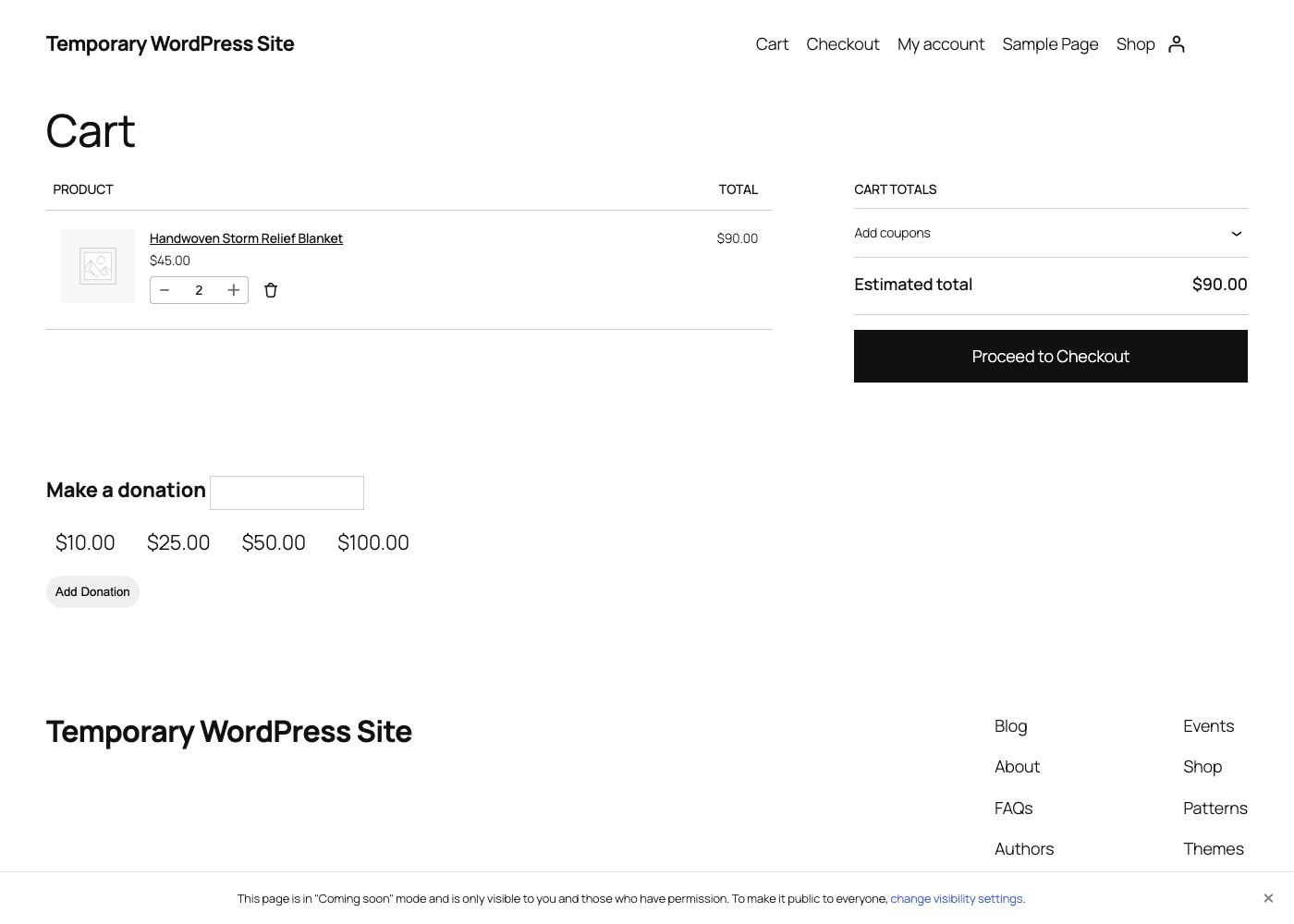Click the Estimated total $90.00 amount
Screen dimensions: 1294x924
1220,285
